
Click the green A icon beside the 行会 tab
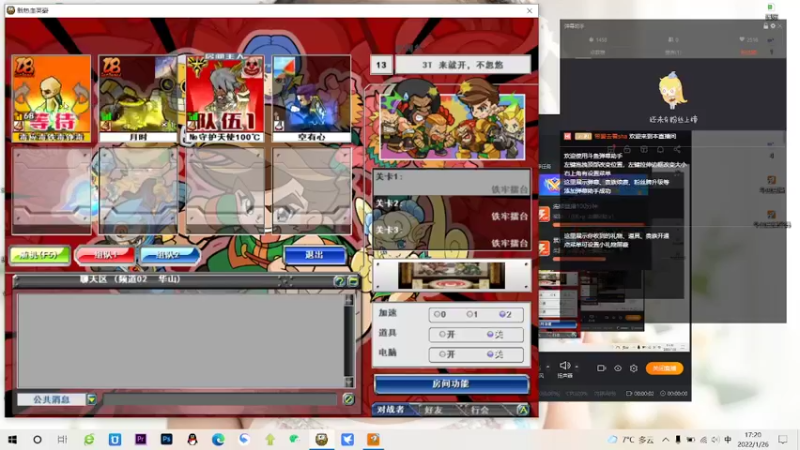[522, 409]
